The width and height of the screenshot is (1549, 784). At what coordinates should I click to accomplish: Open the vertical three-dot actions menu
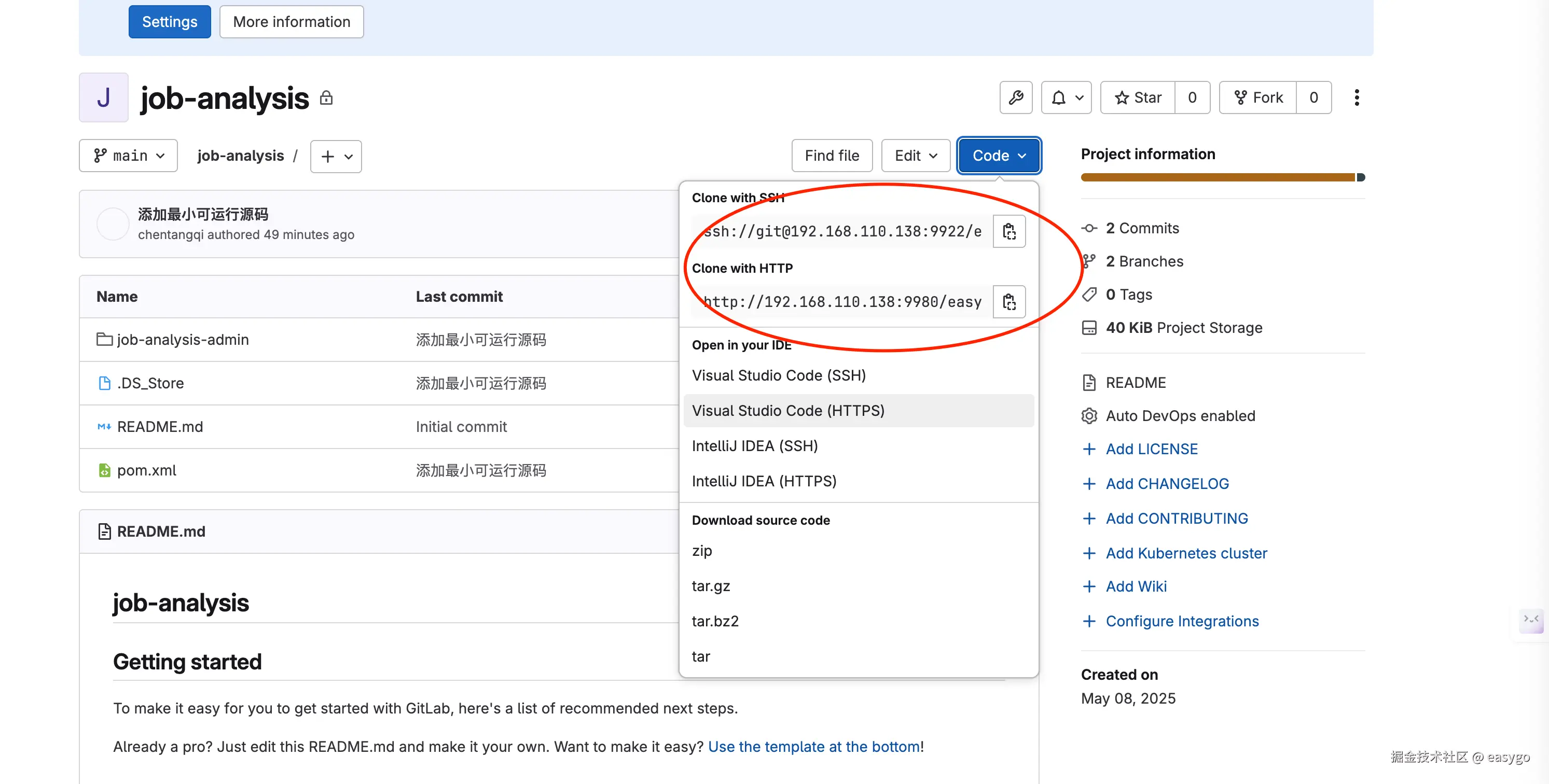click(1356, 97)
